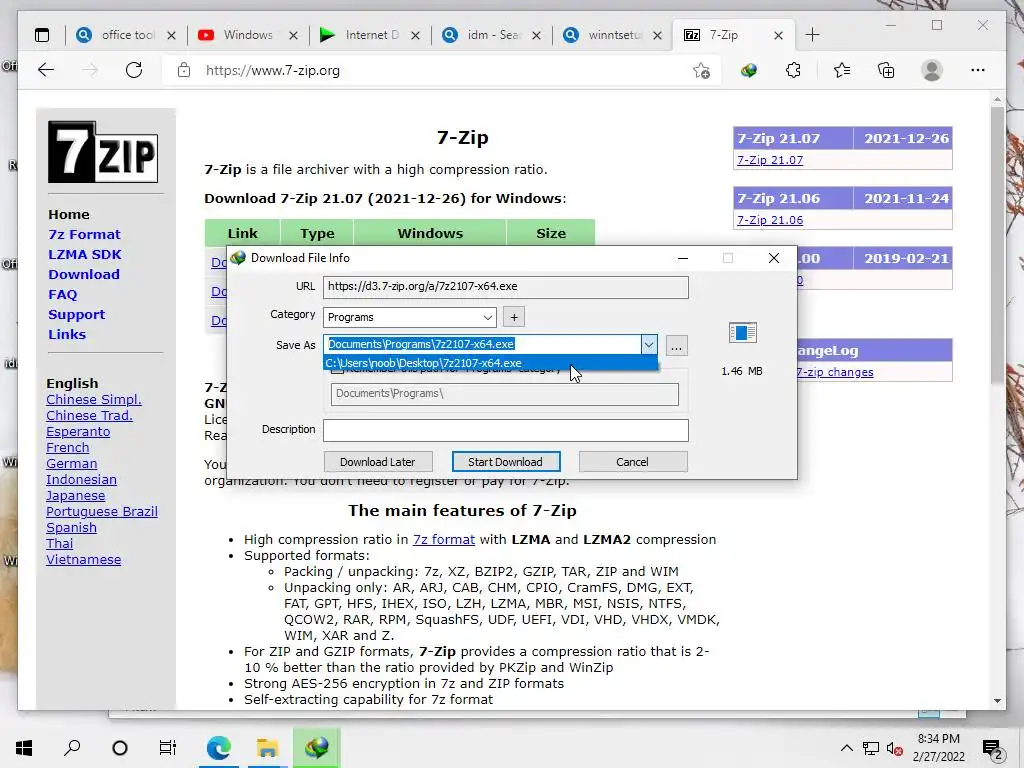Open the Support sidebar link

click(x=76, y=315)
